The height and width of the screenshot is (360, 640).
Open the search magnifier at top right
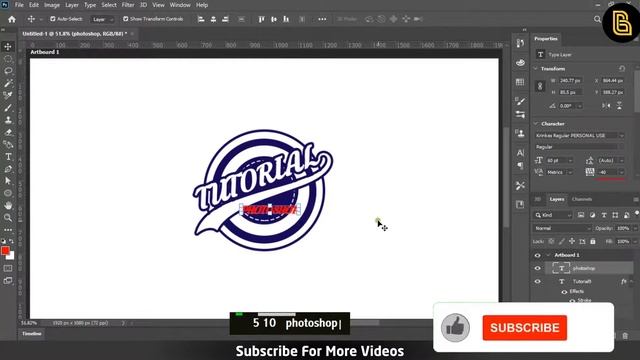[597, 19]
